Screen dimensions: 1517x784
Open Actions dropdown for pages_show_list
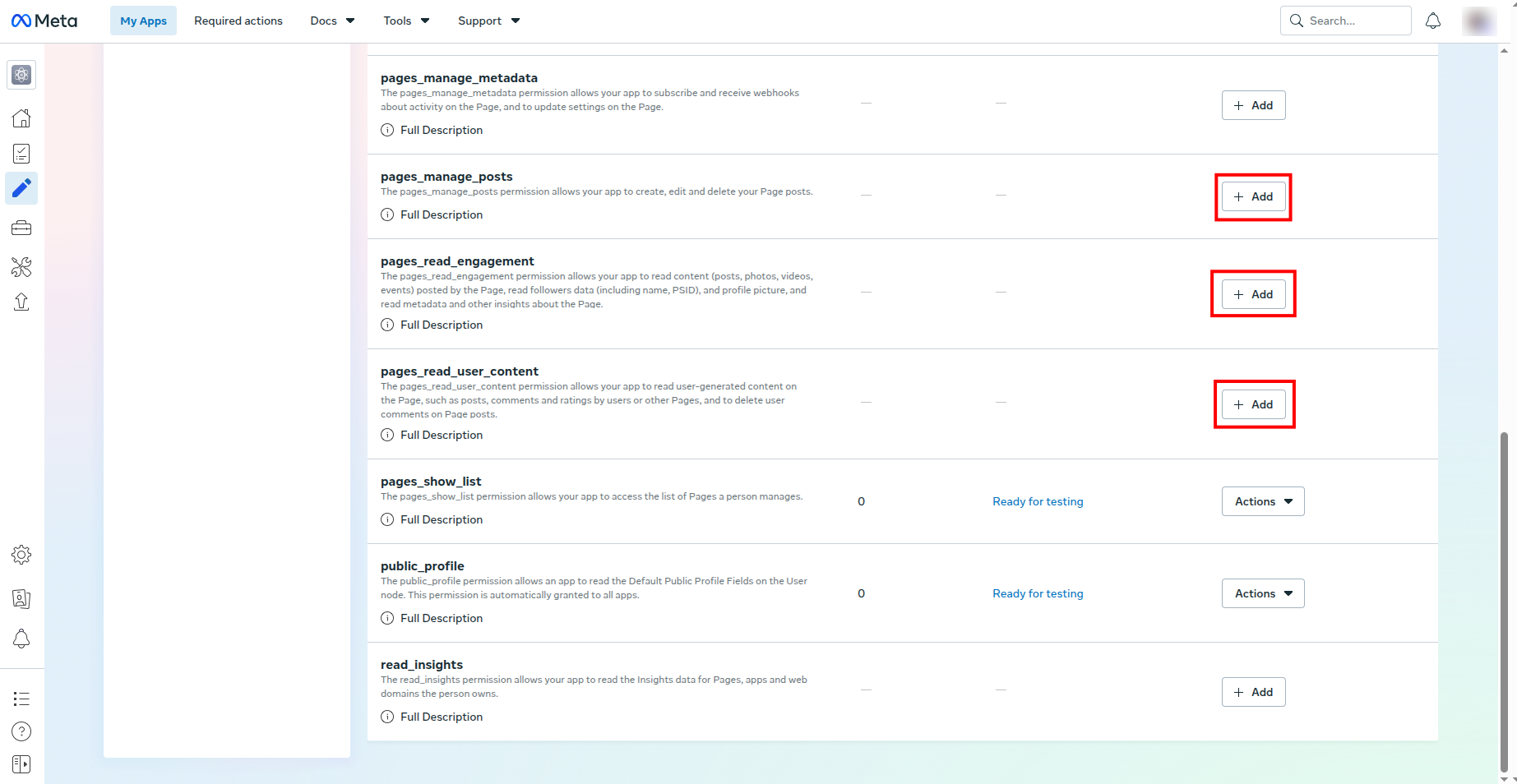tap(1263, 501)
